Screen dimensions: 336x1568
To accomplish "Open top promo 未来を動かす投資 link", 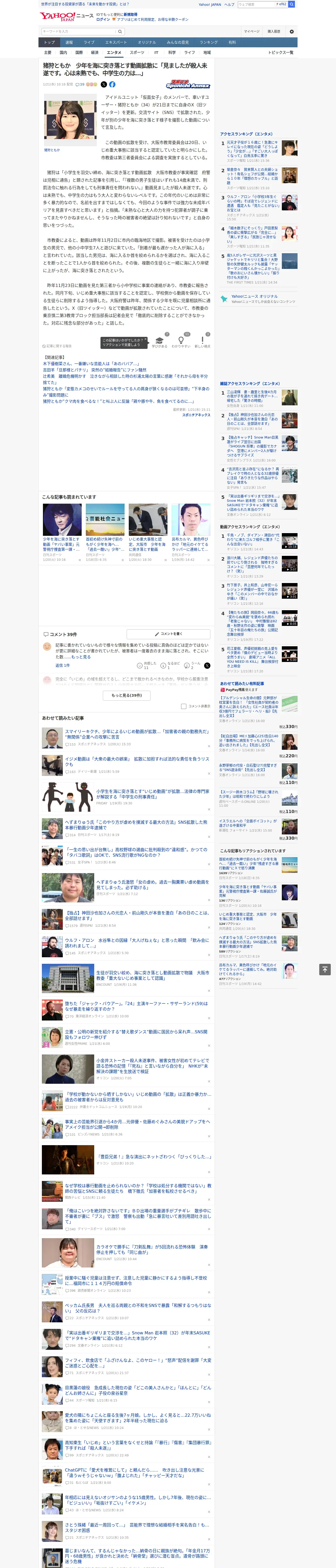I will [85, 4].
